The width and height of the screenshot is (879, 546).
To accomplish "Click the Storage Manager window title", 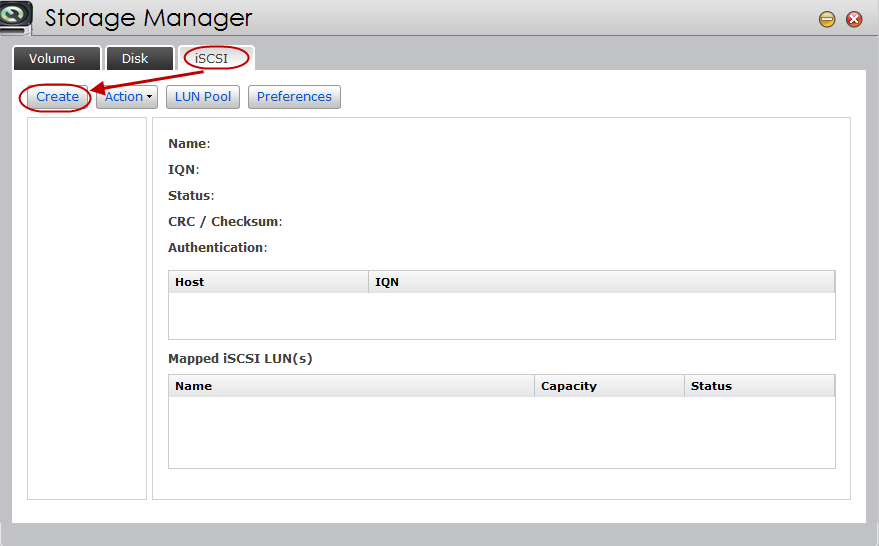I will (149, 18).
